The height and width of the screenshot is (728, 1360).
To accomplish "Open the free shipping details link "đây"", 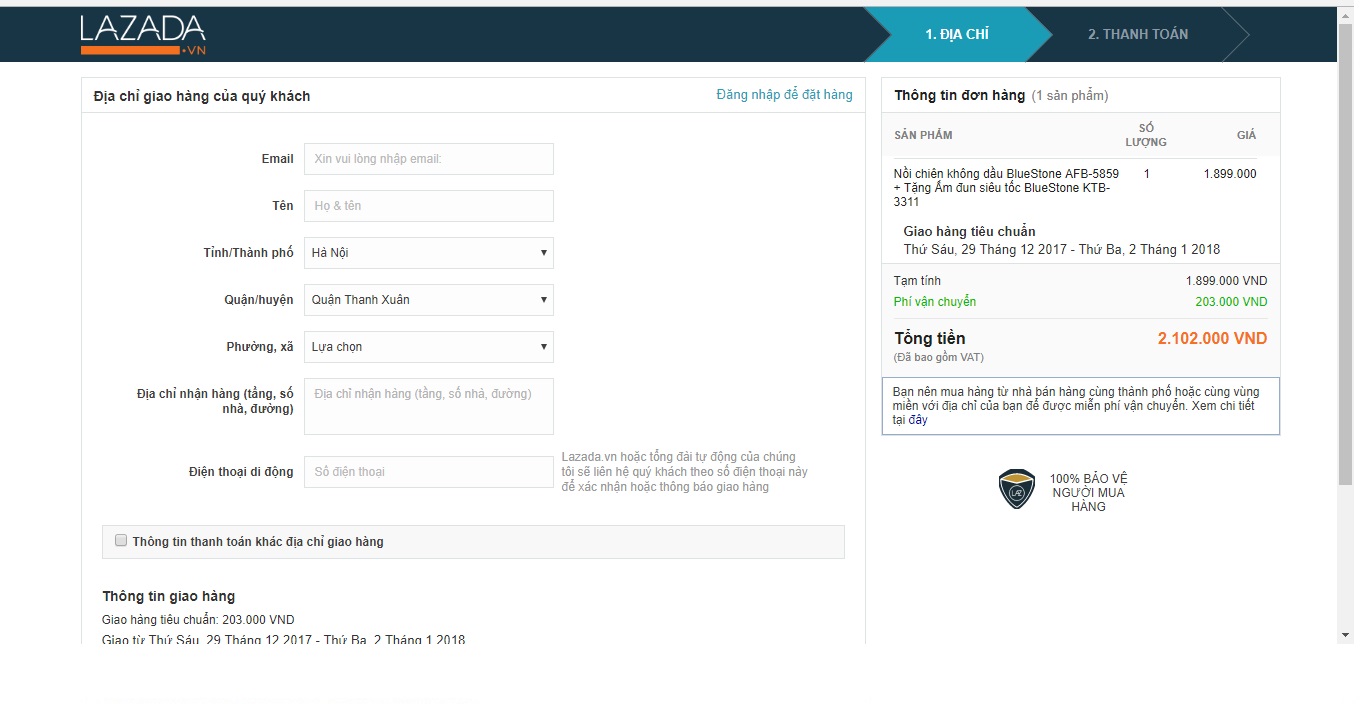I will click(x=918, y=420).
